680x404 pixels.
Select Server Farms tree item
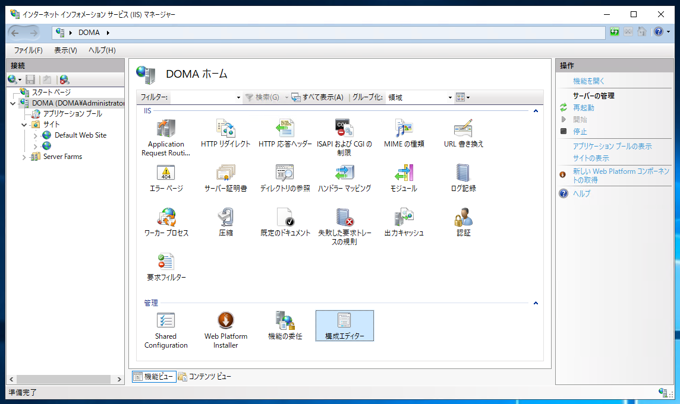coord(62,156)
